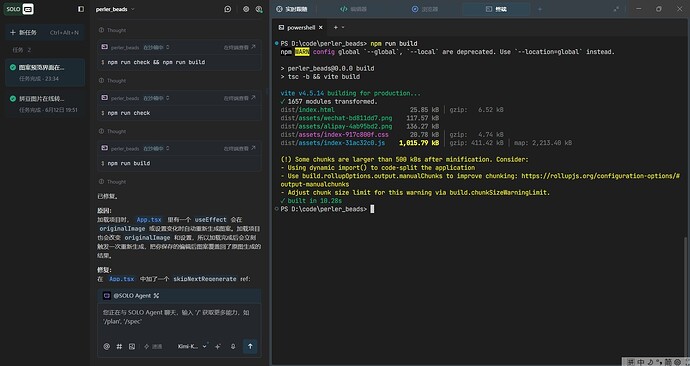
Task: Toggle sandbox mode on npm run build card
Action: [x=156, y=149]
